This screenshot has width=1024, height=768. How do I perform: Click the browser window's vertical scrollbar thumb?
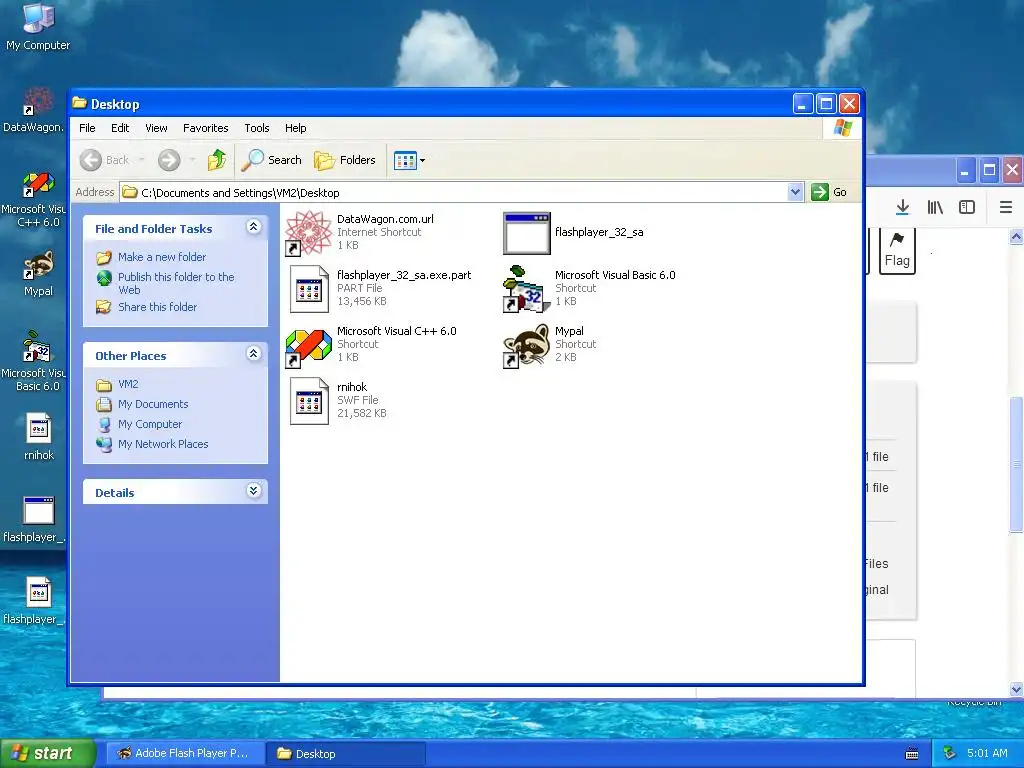coord(1016,464)
